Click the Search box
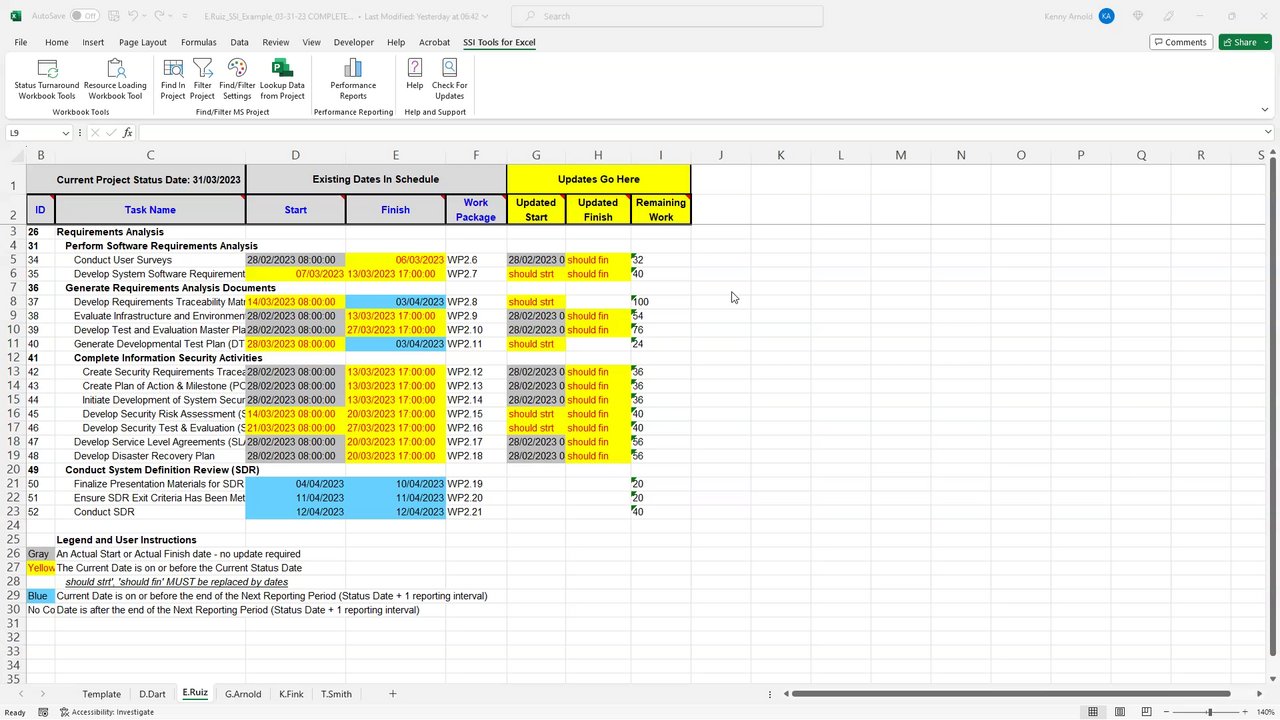This screenshot has width=1280, height=720. [667, 16]
